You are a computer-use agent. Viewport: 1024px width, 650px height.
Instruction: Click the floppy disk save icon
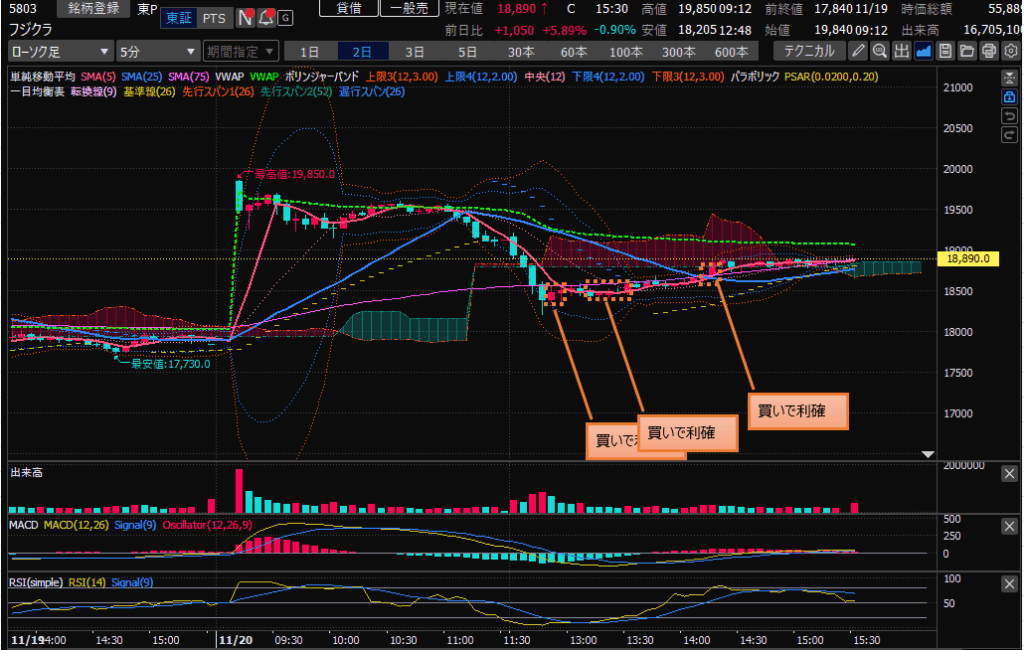coord(945,50)
